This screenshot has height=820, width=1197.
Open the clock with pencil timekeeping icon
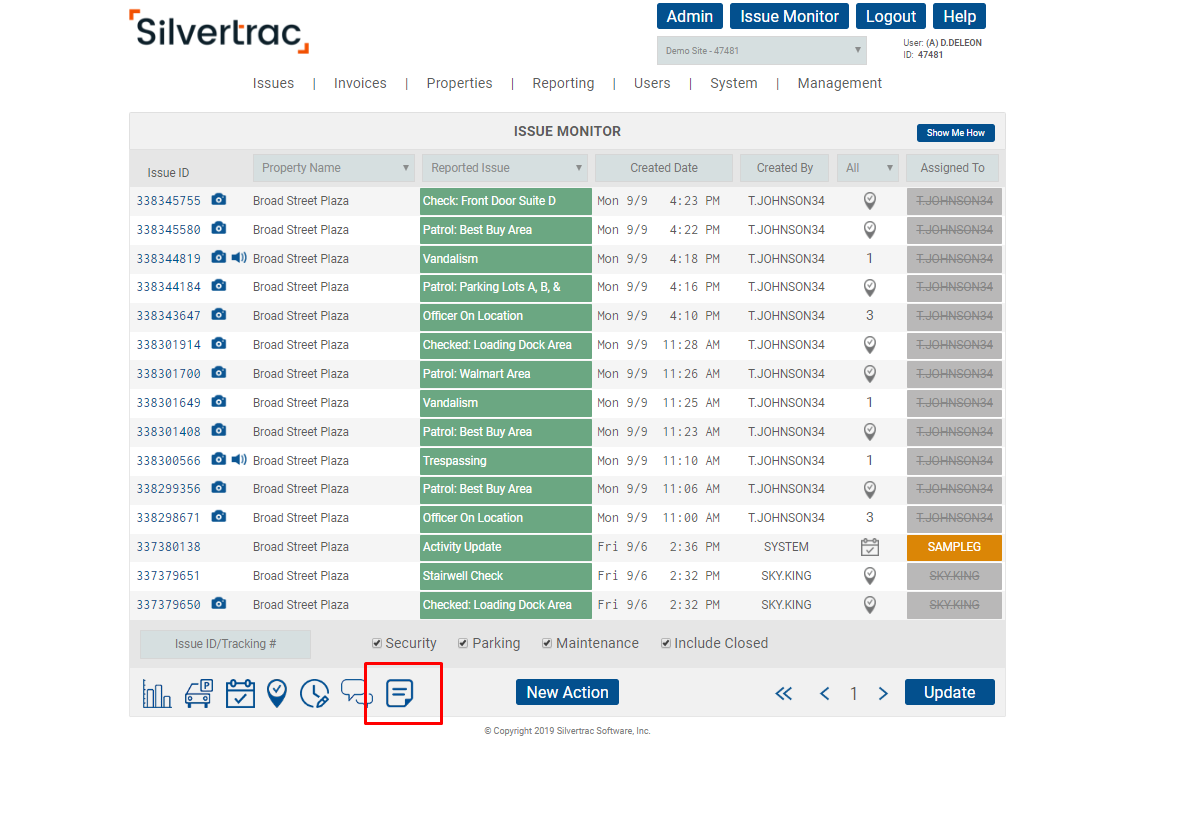[x=315, y=693]
